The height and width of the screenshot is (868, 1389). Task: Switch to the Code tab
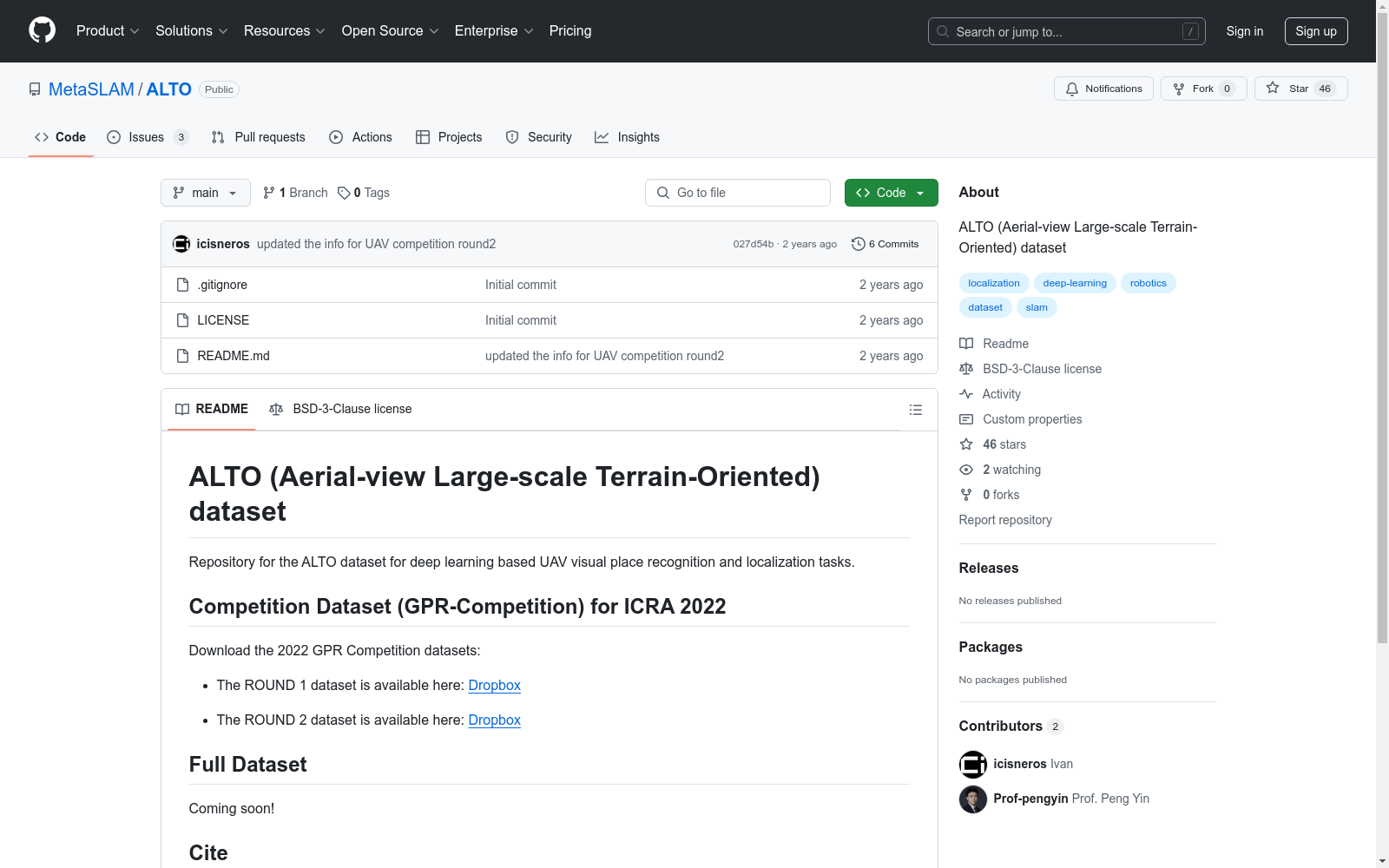pos(61,137)
